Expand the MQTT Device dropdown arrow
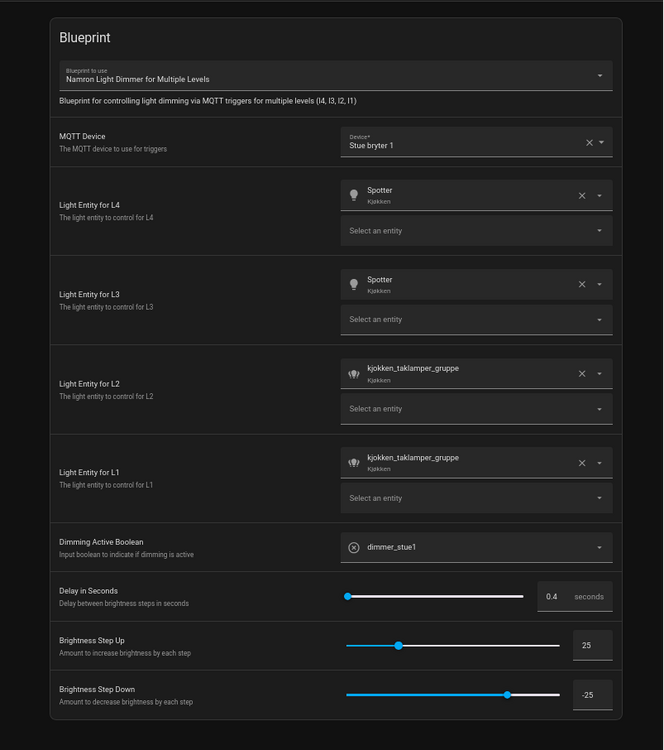The height and width of the screenshot is (750, 664). 601,143
